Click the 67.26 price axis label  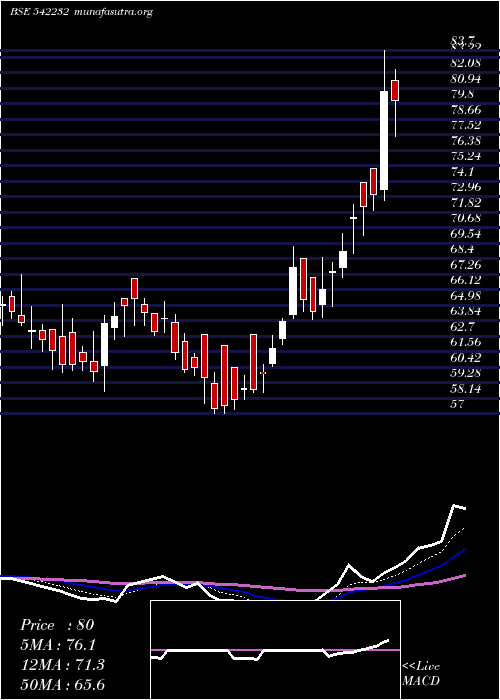[x=466, y=265]
